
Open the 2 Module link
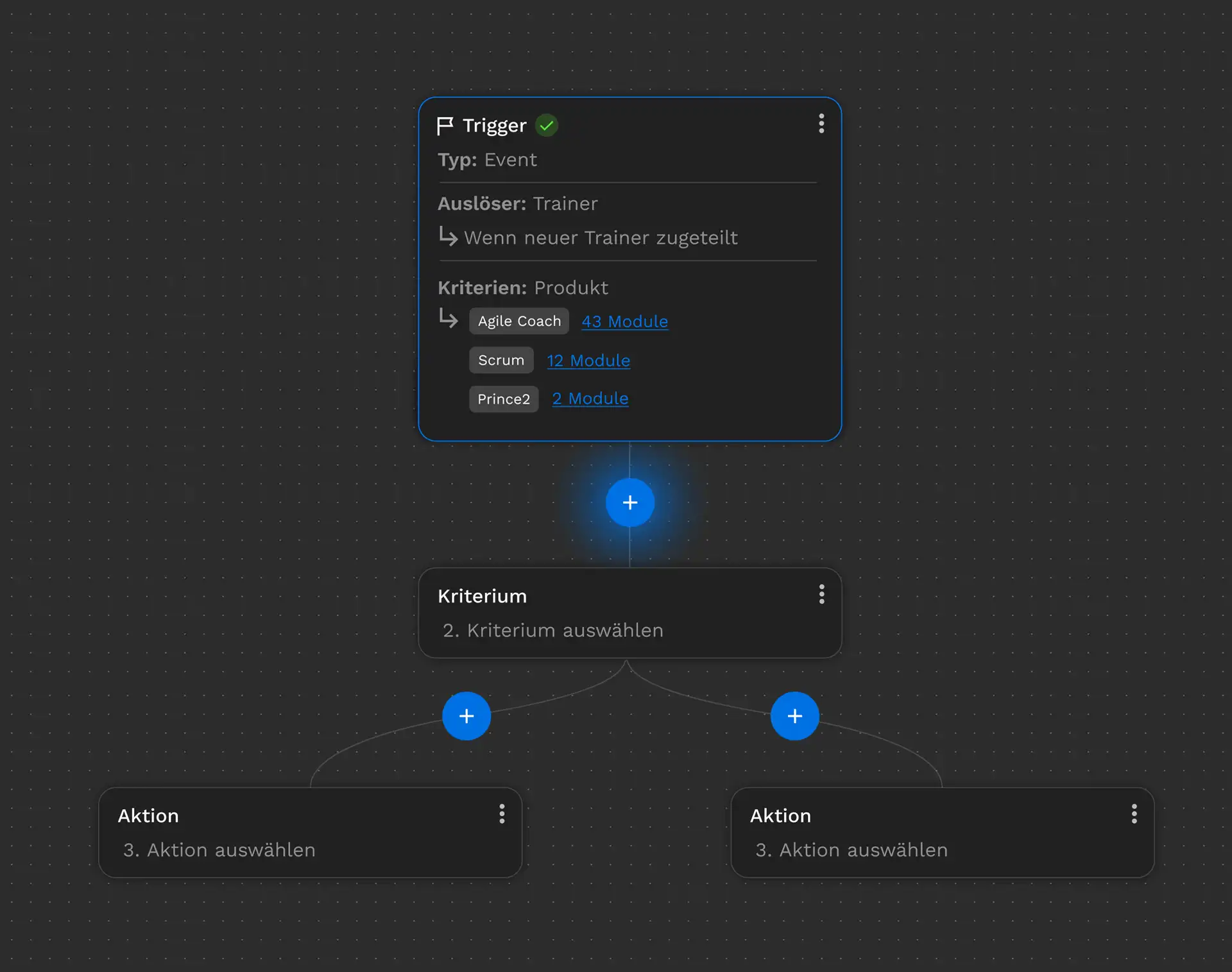coord(590,398)
